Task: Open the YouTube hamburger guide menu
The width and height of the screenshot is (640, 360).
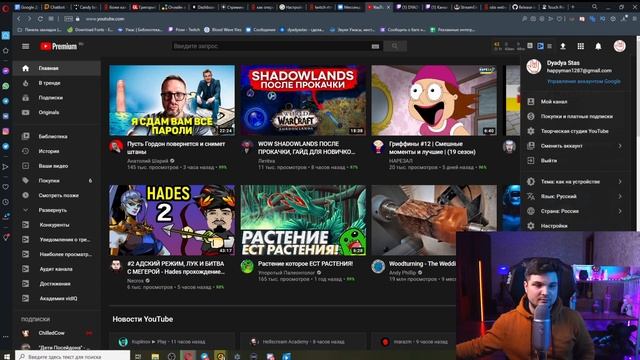Action: (25, 46)
